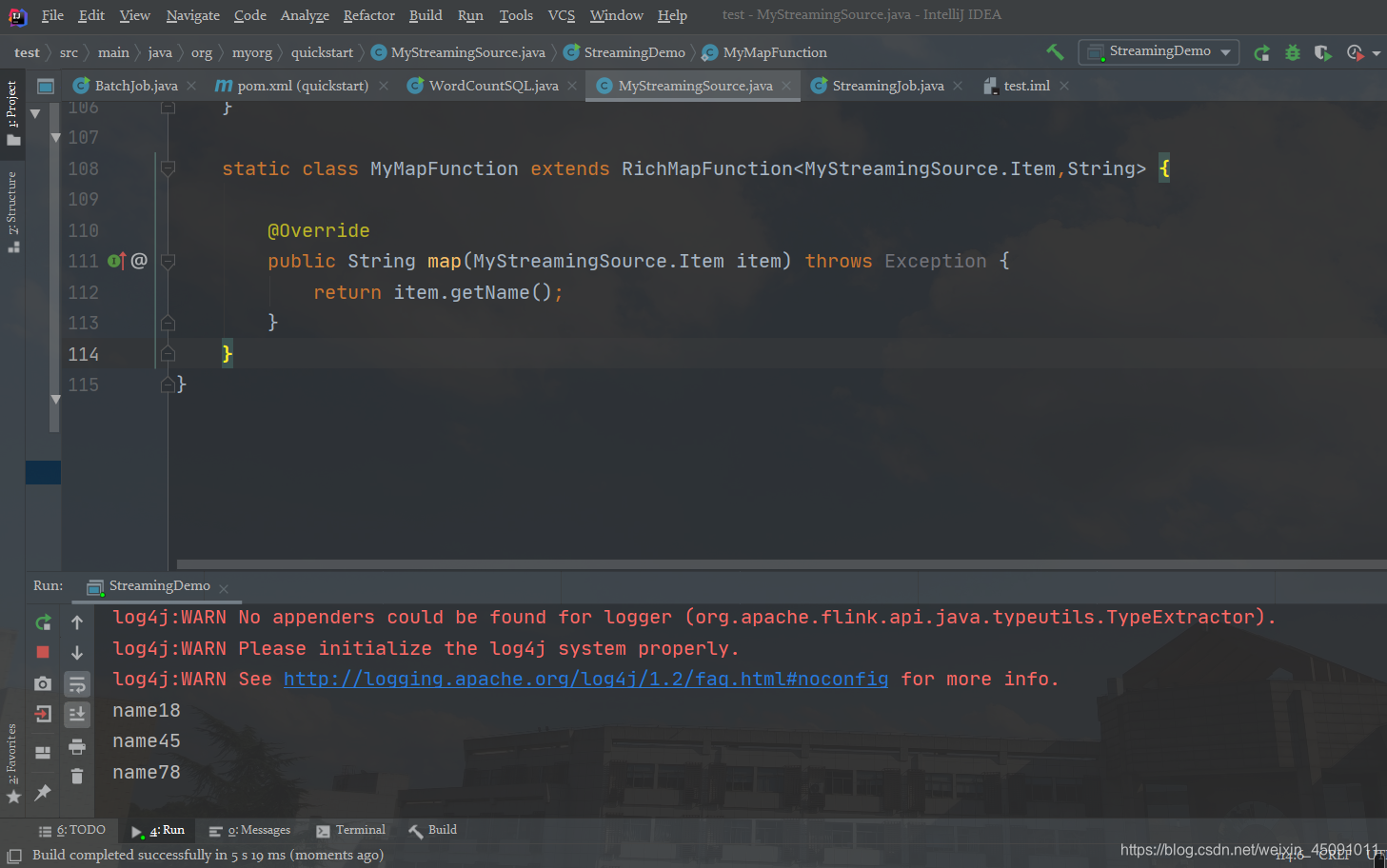This screenshot has width=1387, height=868.
Task: Open the VCS menu
Action: [561, 15]
